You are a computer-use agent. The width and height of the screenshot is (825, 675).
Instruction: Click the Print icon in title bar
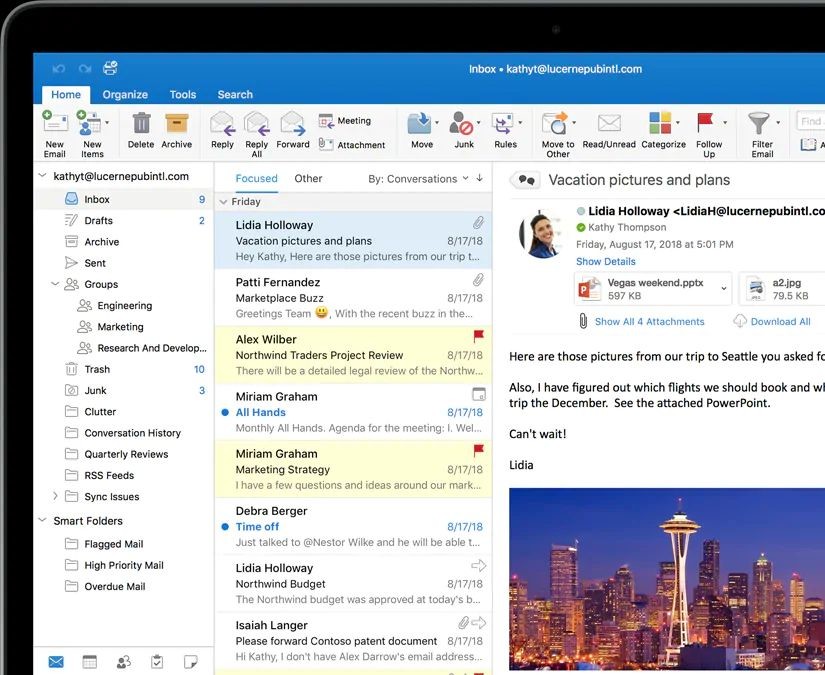pos(110,68)
